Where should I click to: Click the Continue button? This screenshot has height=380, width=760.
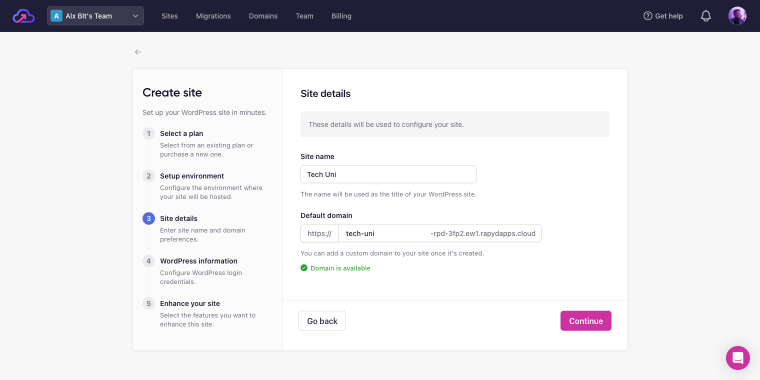586,321
